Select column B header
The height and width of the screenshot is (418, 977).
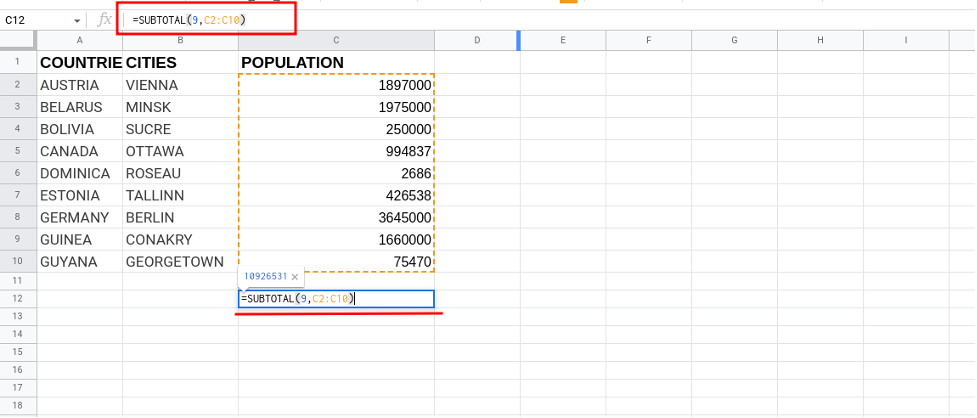point(181,40)
